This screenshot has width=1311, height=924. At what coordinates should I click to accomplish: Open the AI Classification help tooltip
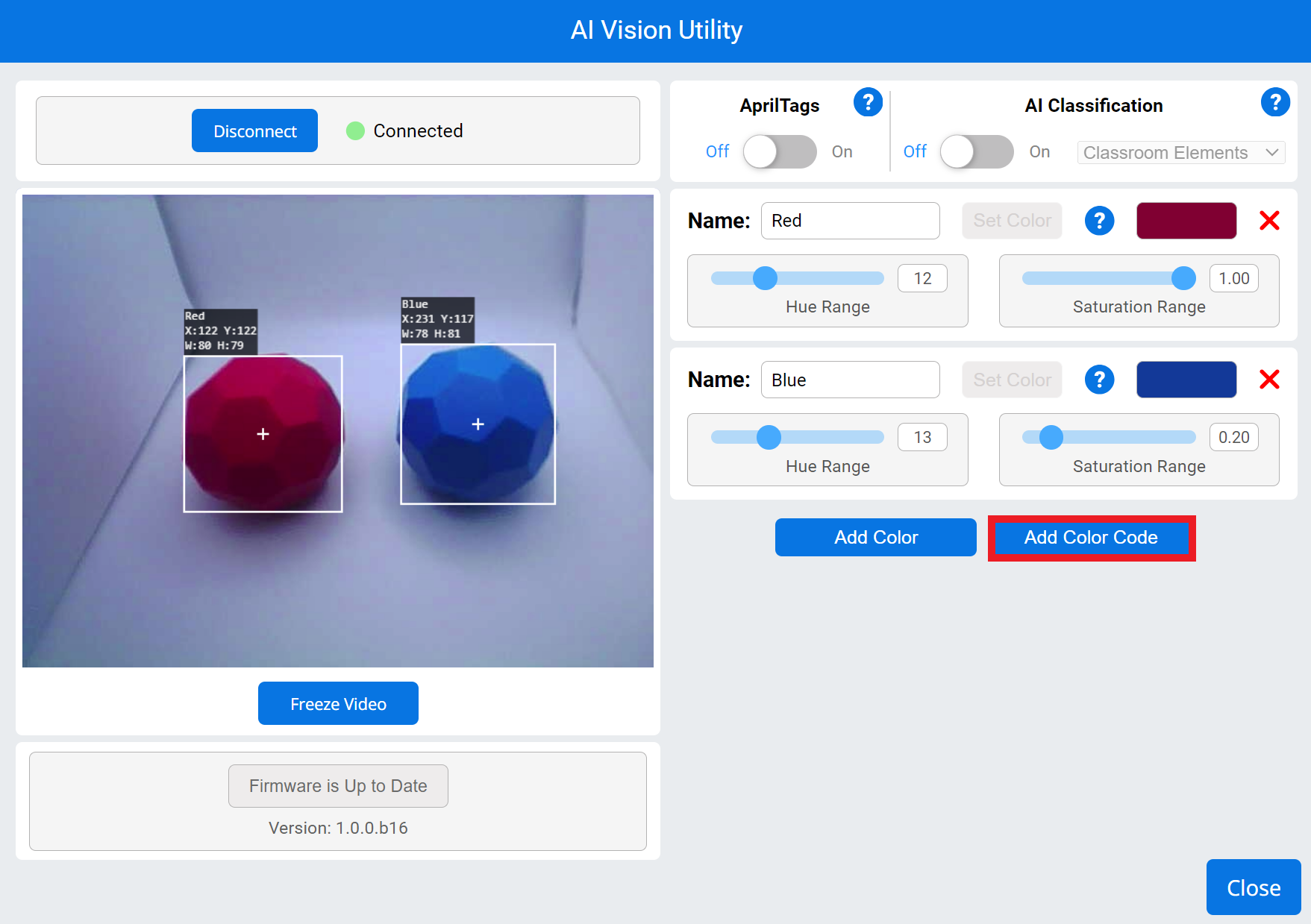point(1276,102)
